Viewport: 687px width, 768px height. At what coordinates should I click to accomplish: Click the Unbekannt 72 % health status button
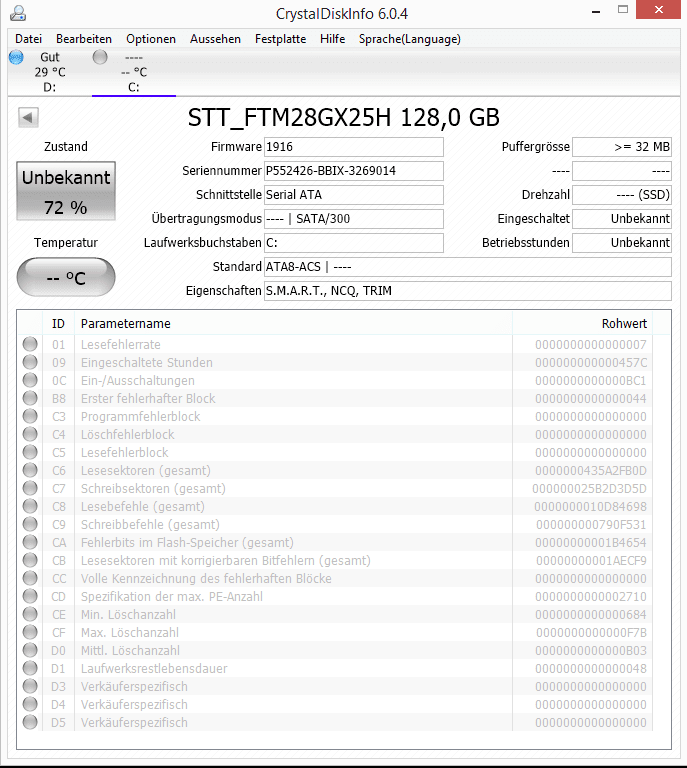pos(66,192)
